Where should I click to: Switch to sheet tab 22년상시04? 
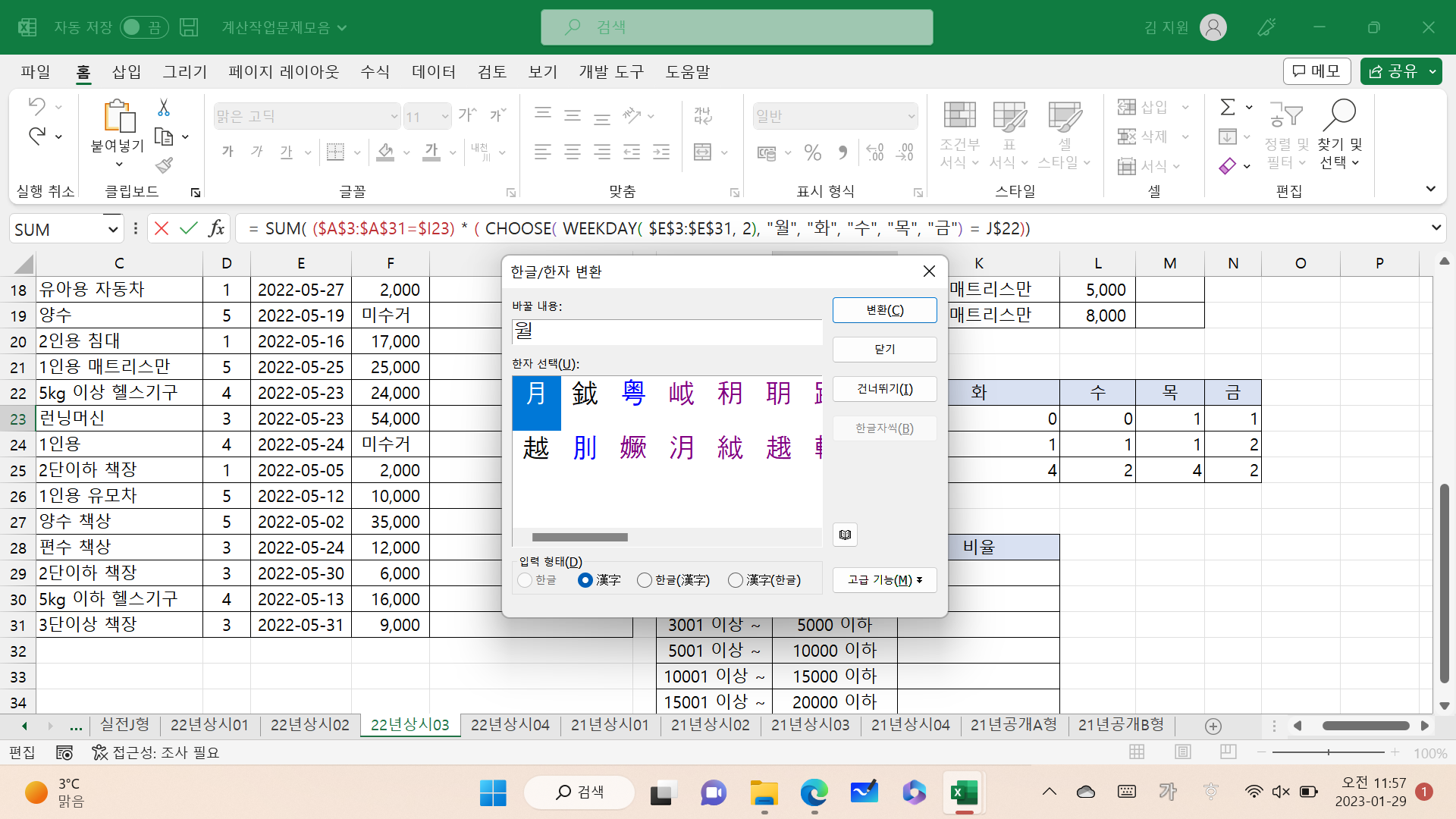point(510,725)
